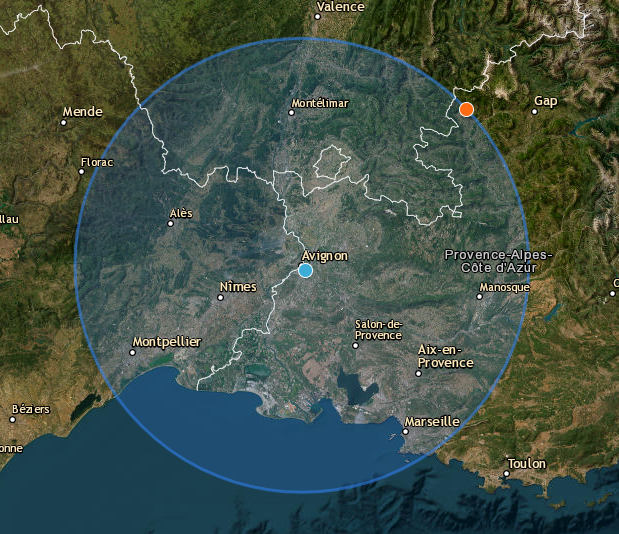Select the Salon-de-Provence label
The height and width of the screenshot is (534, 619).
tap(378, 329)
